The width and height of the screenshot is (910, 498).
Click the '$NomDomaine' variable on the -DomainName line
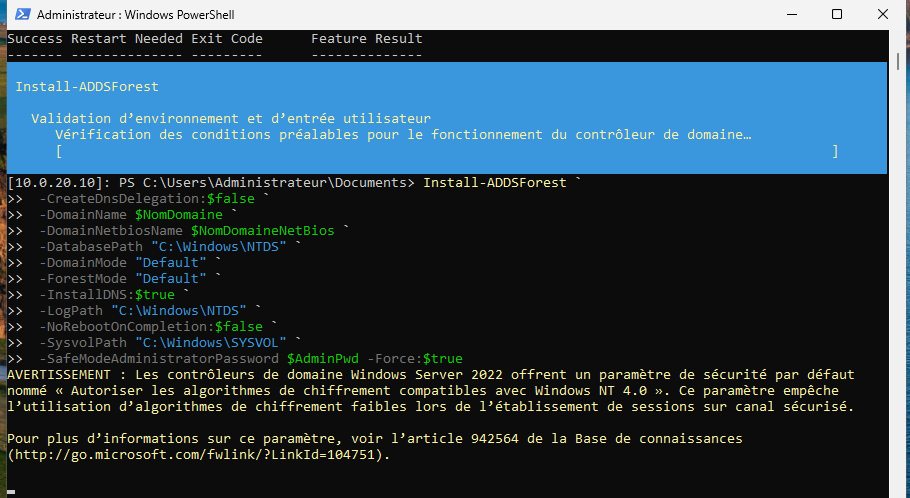point(179,215)
